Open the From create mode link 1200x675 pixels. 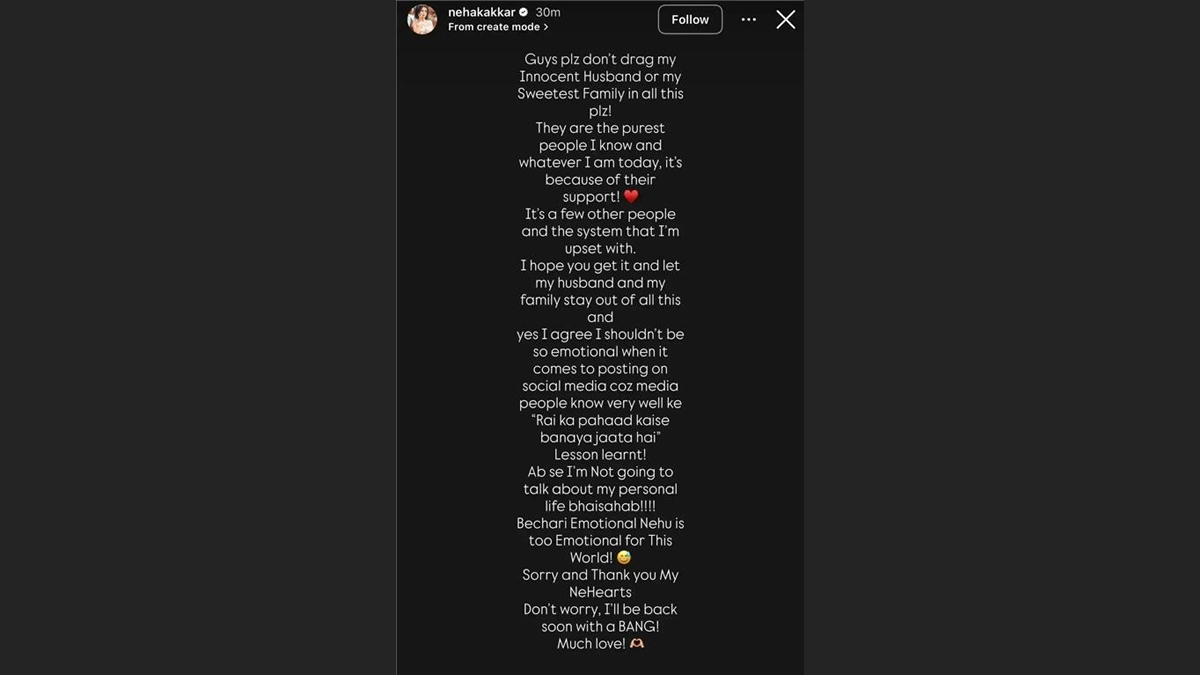coord(494,27)
